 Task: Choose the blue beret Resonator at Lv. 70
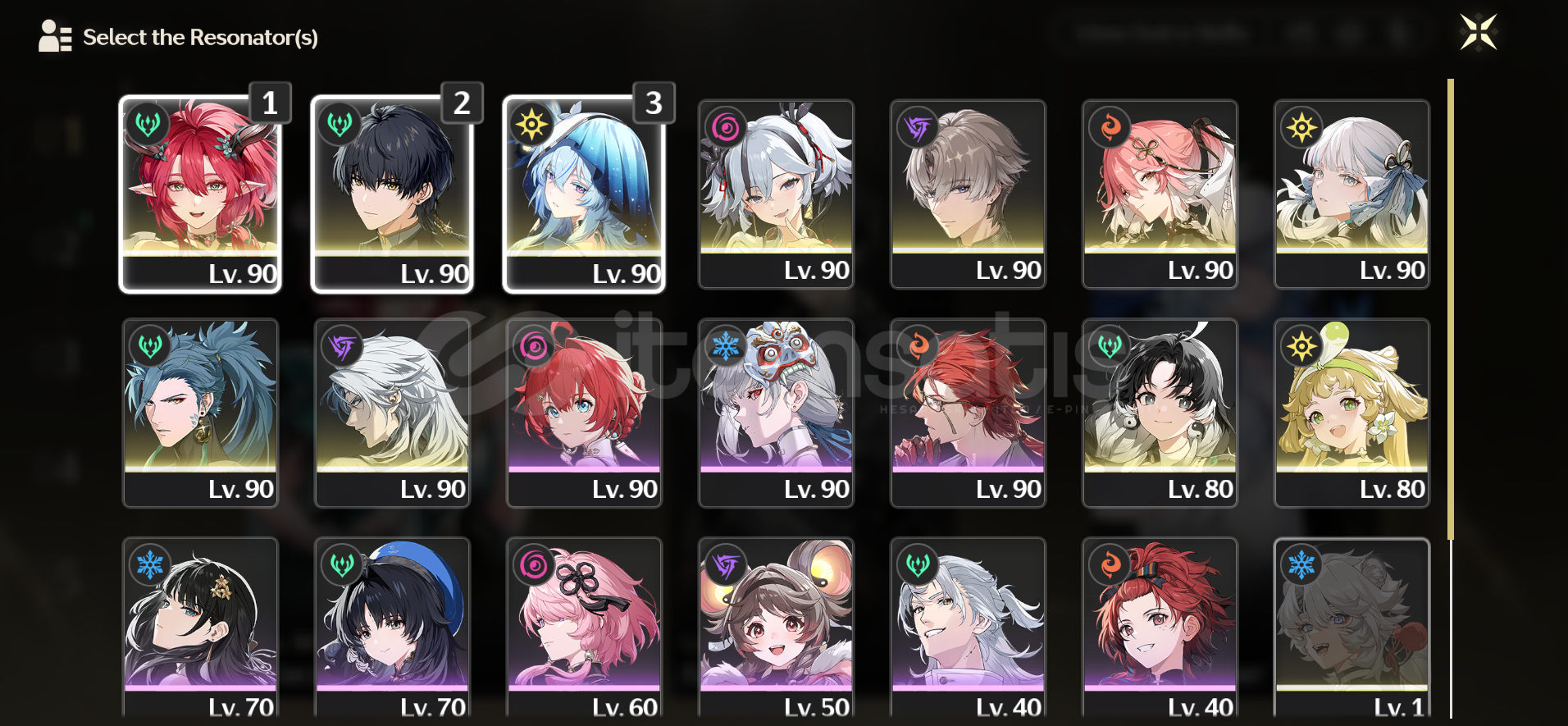click(x=392, y=628)
